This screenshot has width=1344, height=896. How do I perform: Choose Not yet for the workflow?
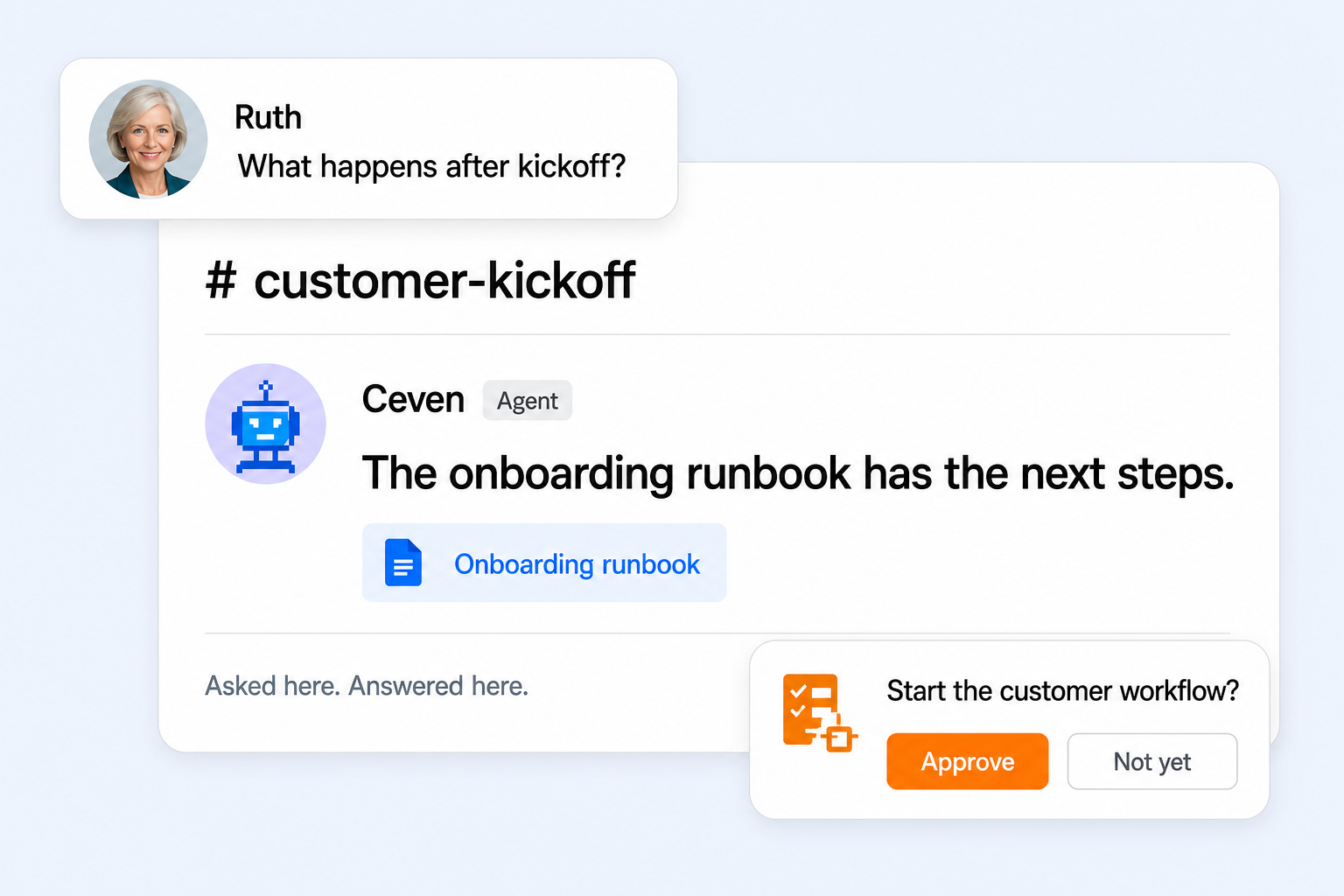pyautogui.click(x=1151, y=761)
